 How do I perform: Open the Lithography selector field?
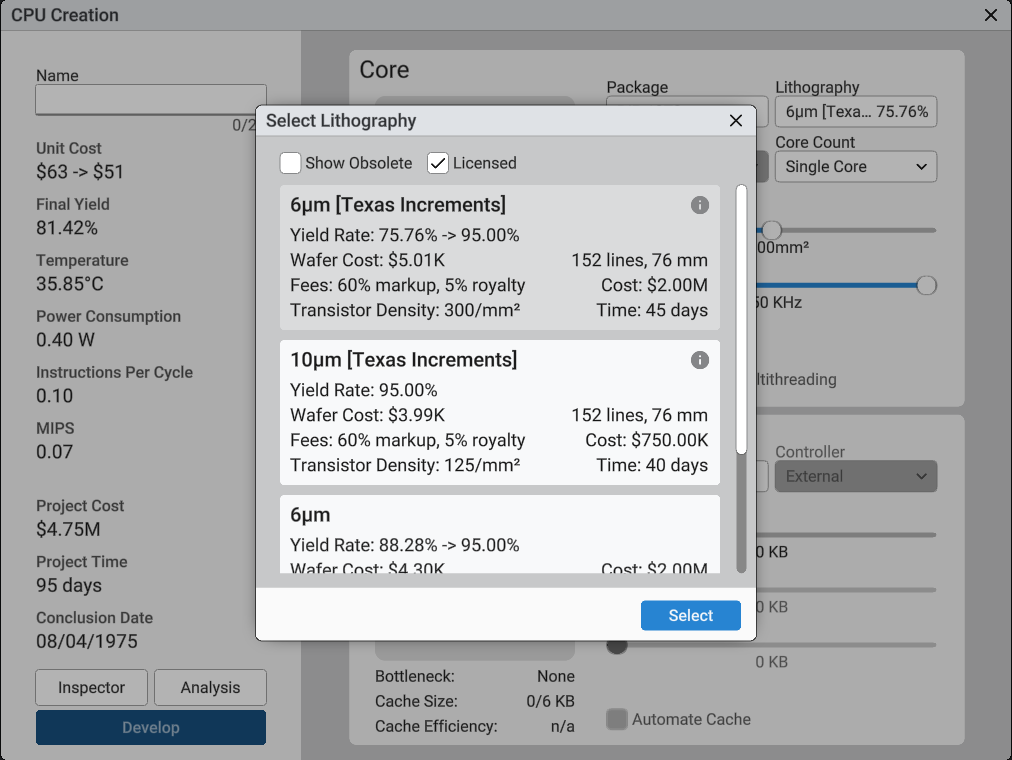pyautogui.click(x=856, y=112)
